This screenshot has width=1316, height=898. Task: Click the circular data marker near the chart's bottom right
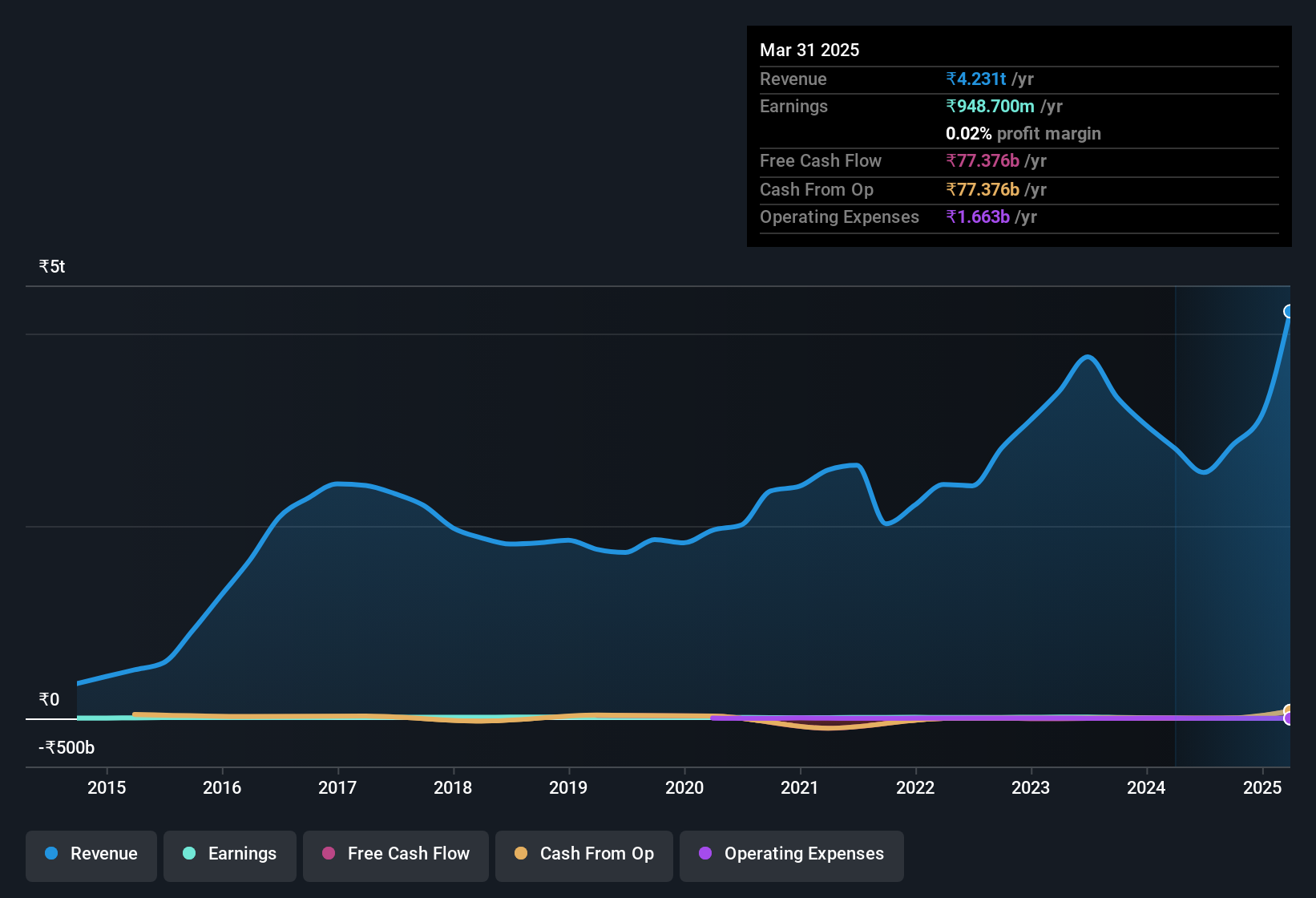tap(1289, 712)
